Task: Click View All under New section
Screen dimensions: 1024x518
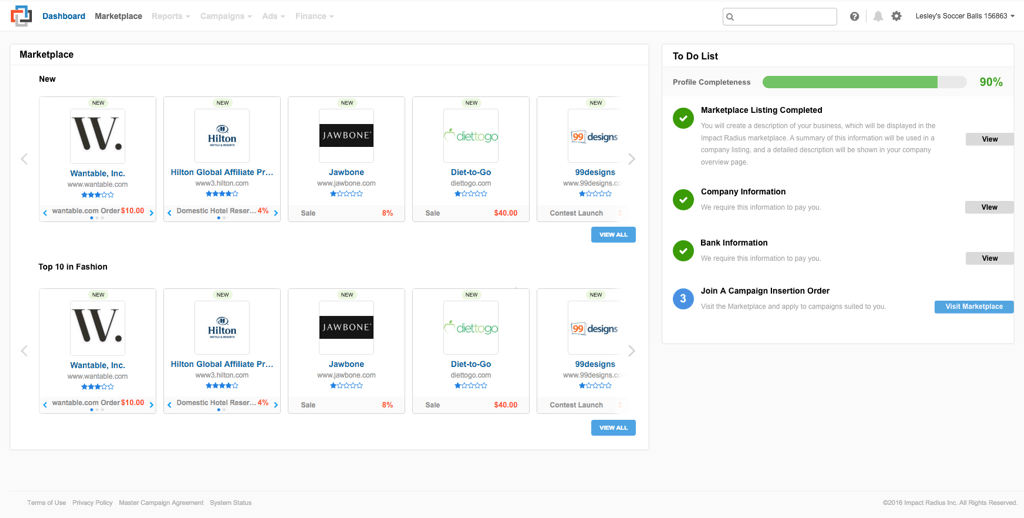Action: [x=613, y=235]
